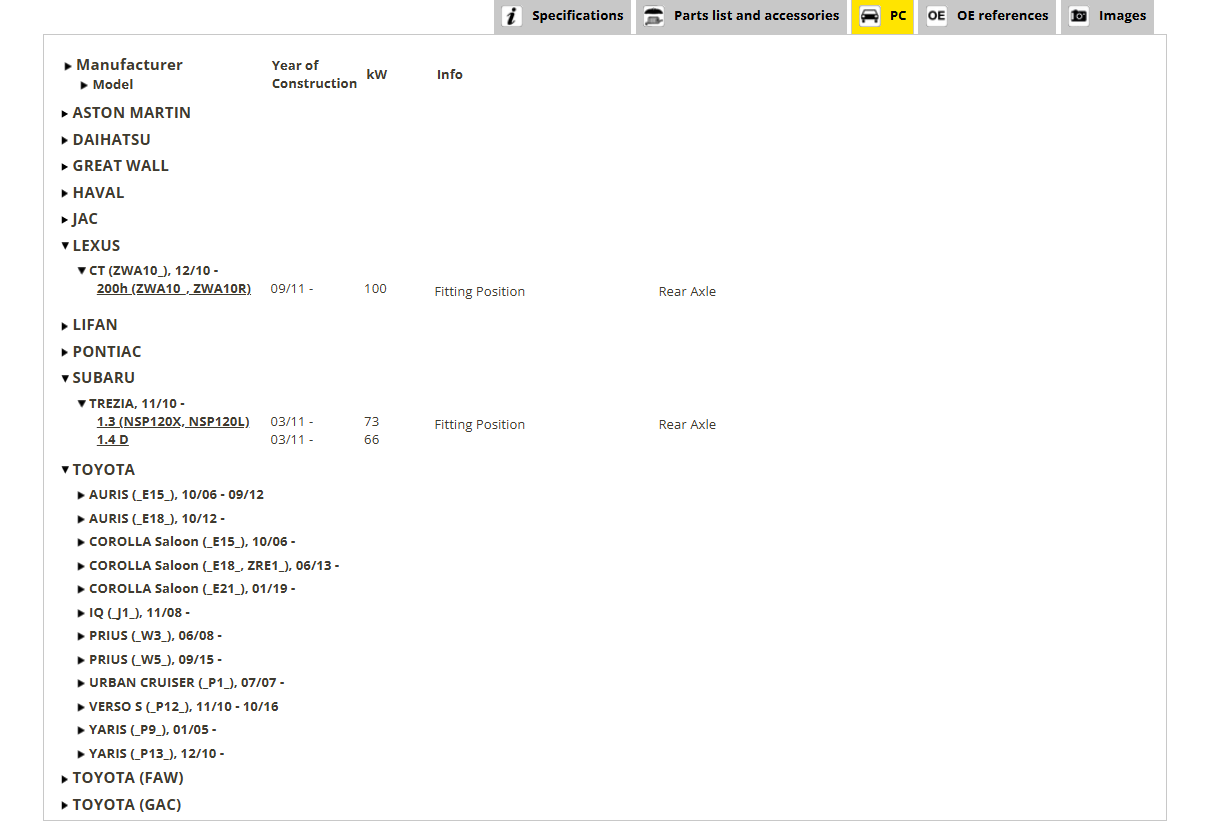Select Subaru row's Rear Axle value
This screenshot has width=1212, height=829.
click(x=687, y=425)
